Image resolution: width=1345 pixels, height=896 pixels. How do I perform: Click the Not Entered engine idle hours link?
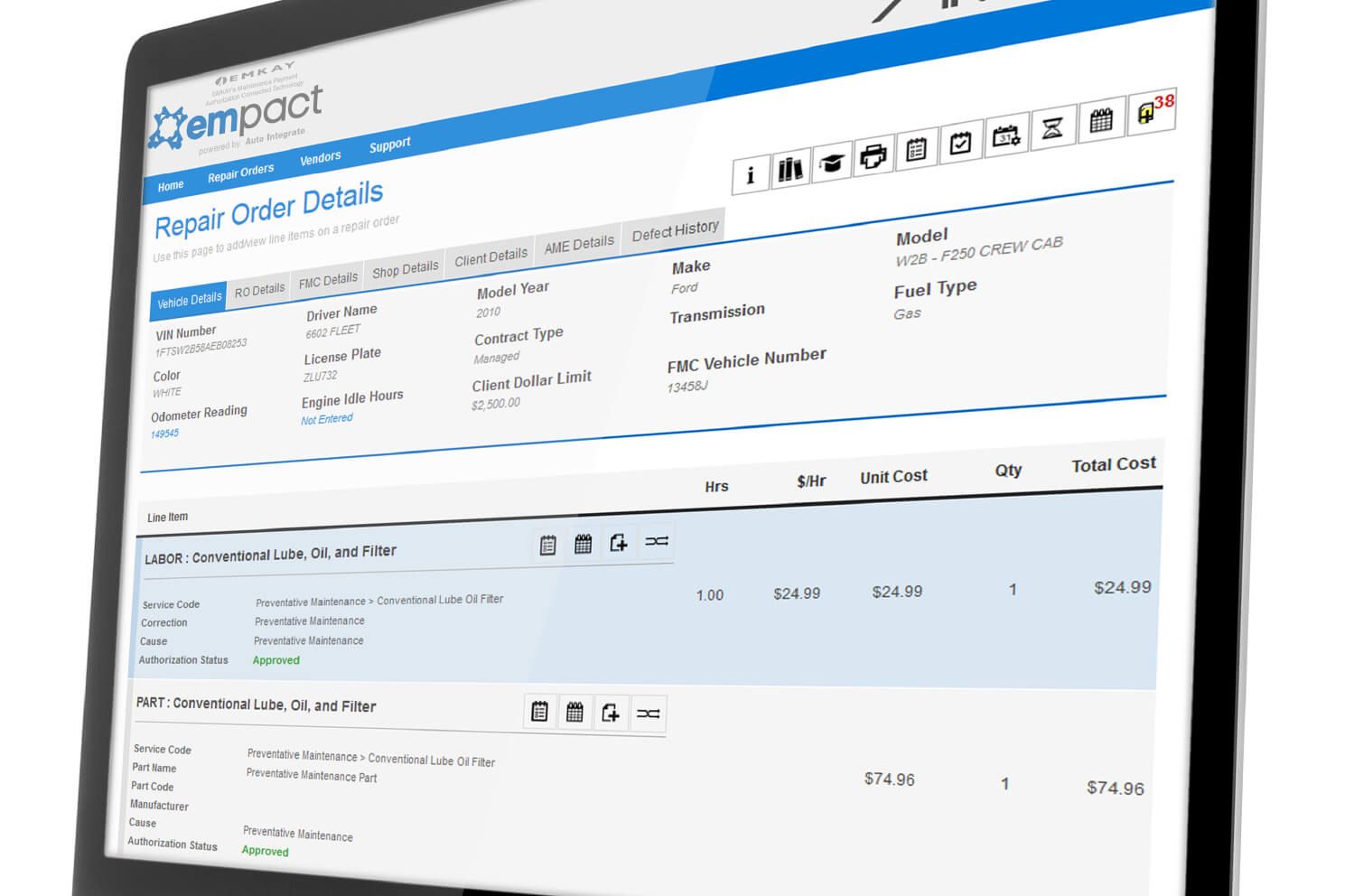tap(327, 419)
